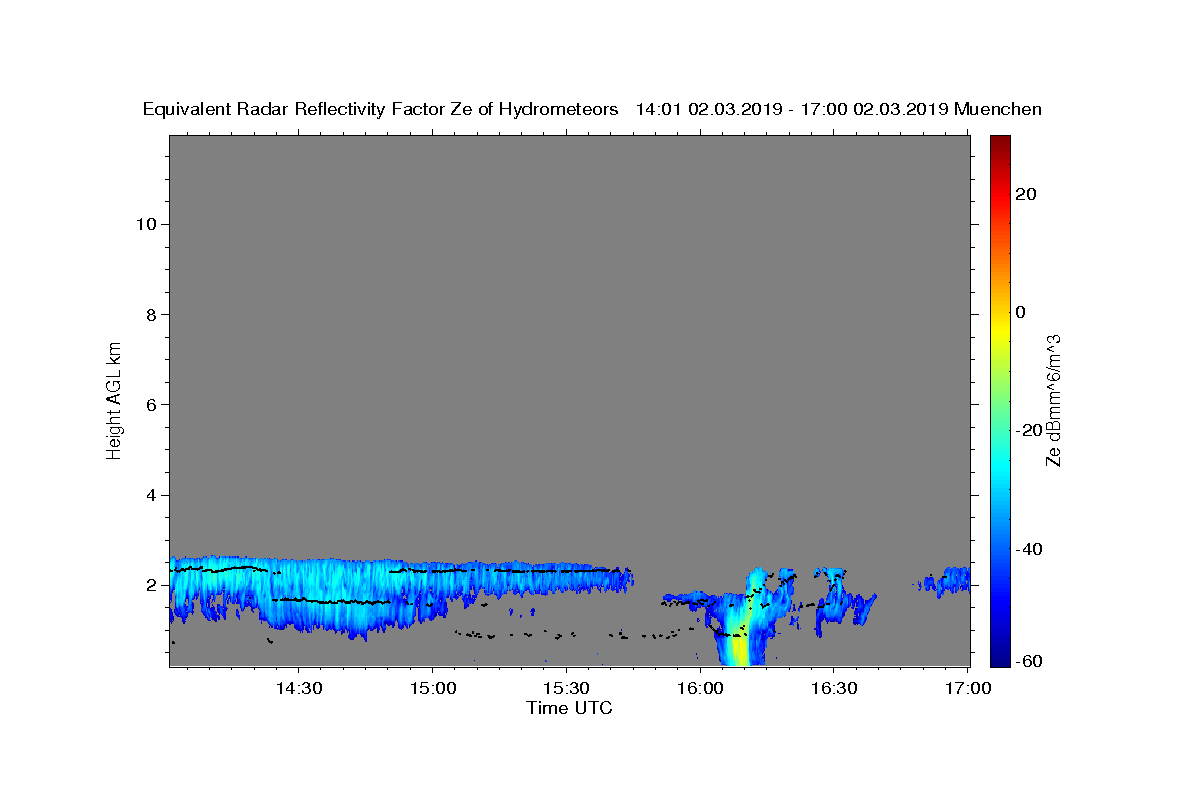1200x800 pixels.
Task: Click the yellow precipitation core near 16:10
Action: coord(740,648)
